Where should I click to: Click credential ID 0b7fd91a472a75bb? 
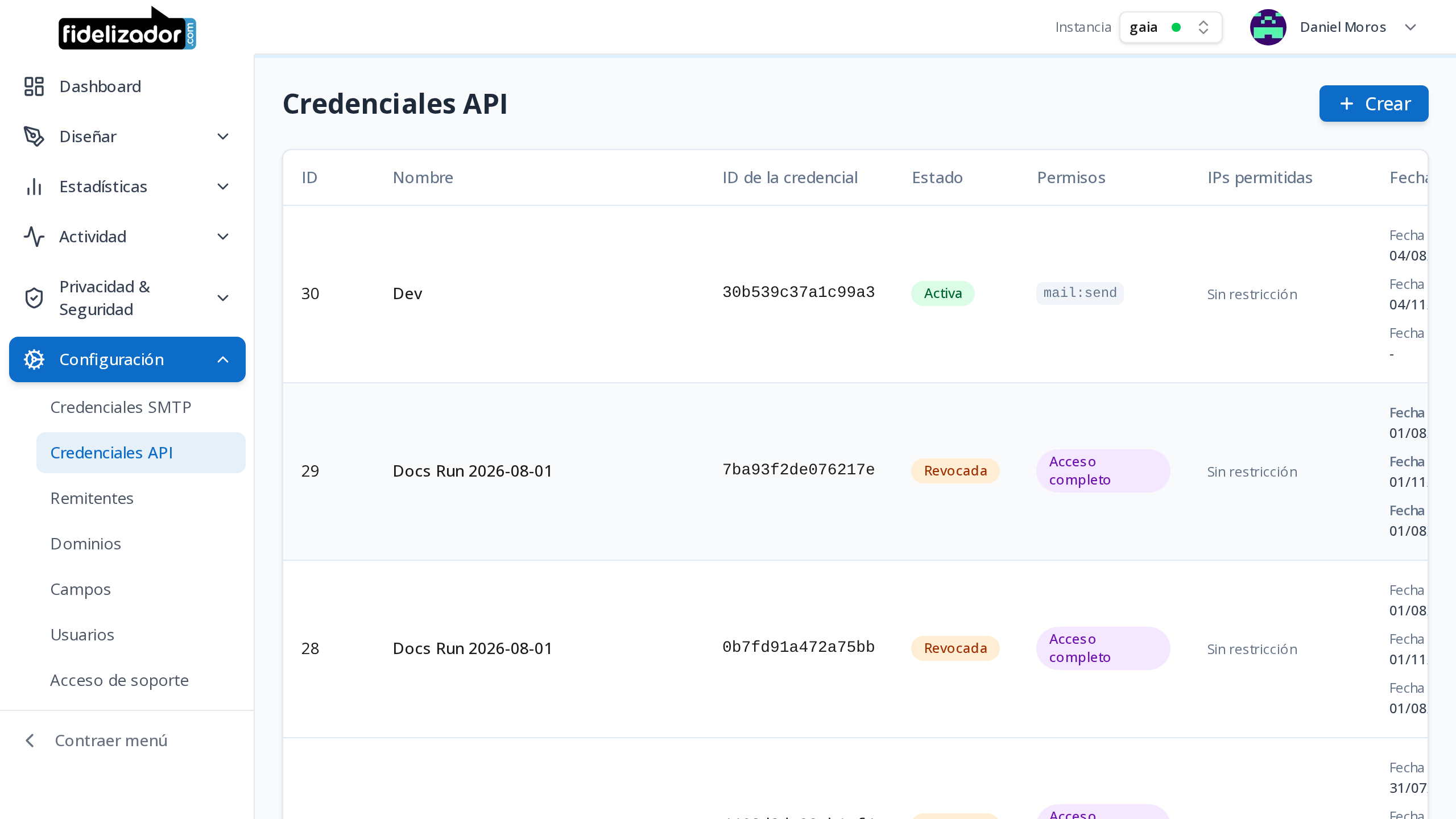point(798,647)
